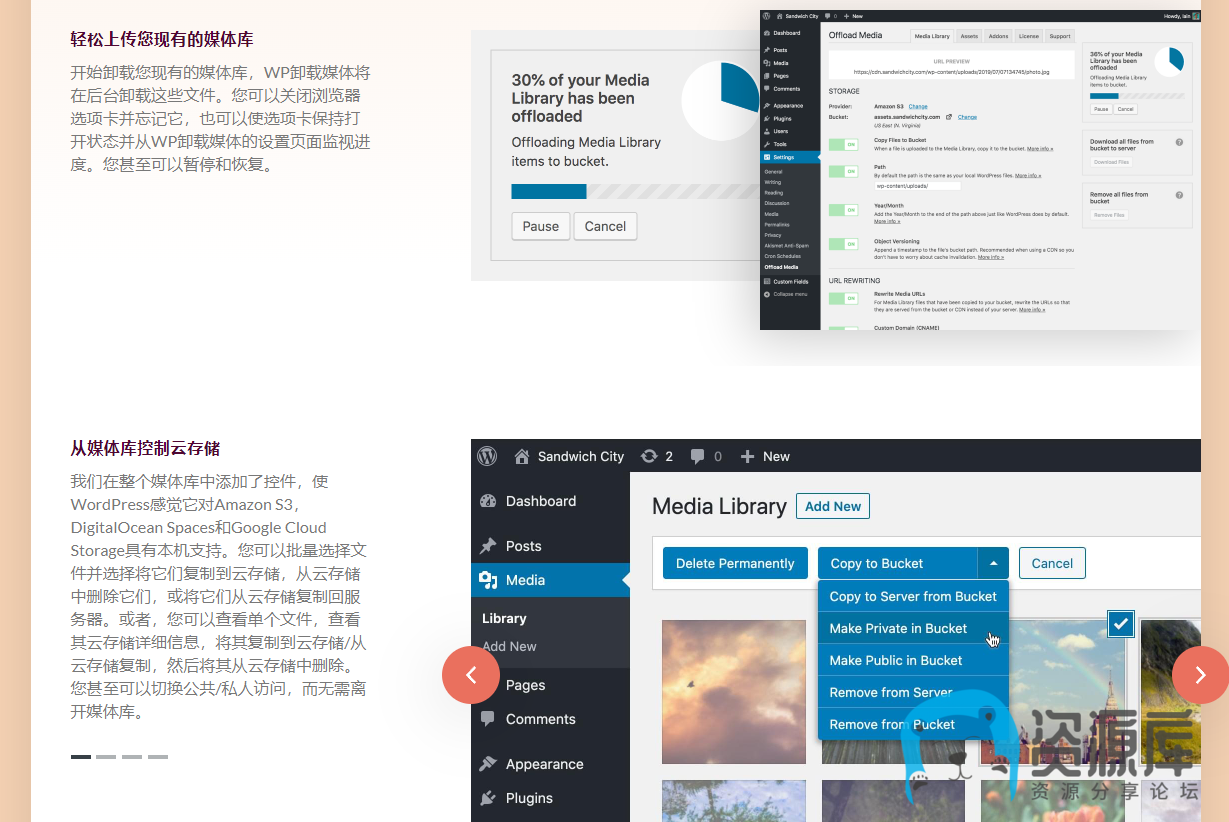The height and width of the screenshot is (822, 1229).
Task: Click the WordPress logo icon in admin bar
Action: point(487,456)
